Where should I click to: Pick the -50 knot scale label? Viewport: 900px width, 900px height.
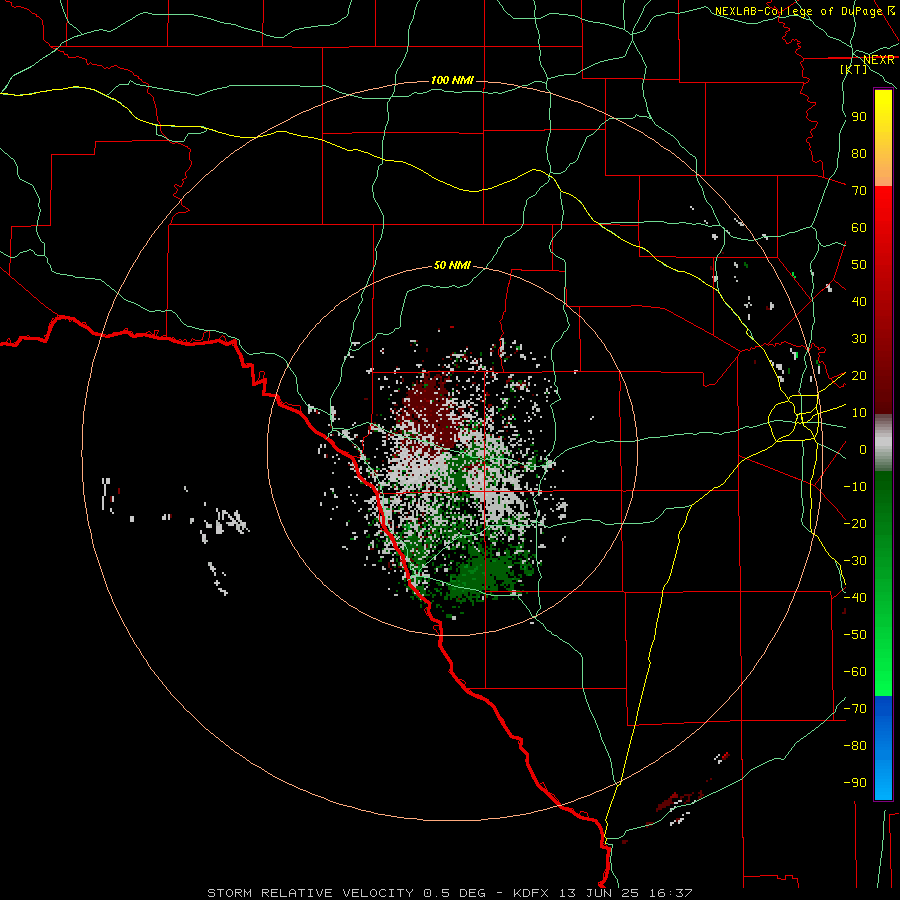(855, 635)
